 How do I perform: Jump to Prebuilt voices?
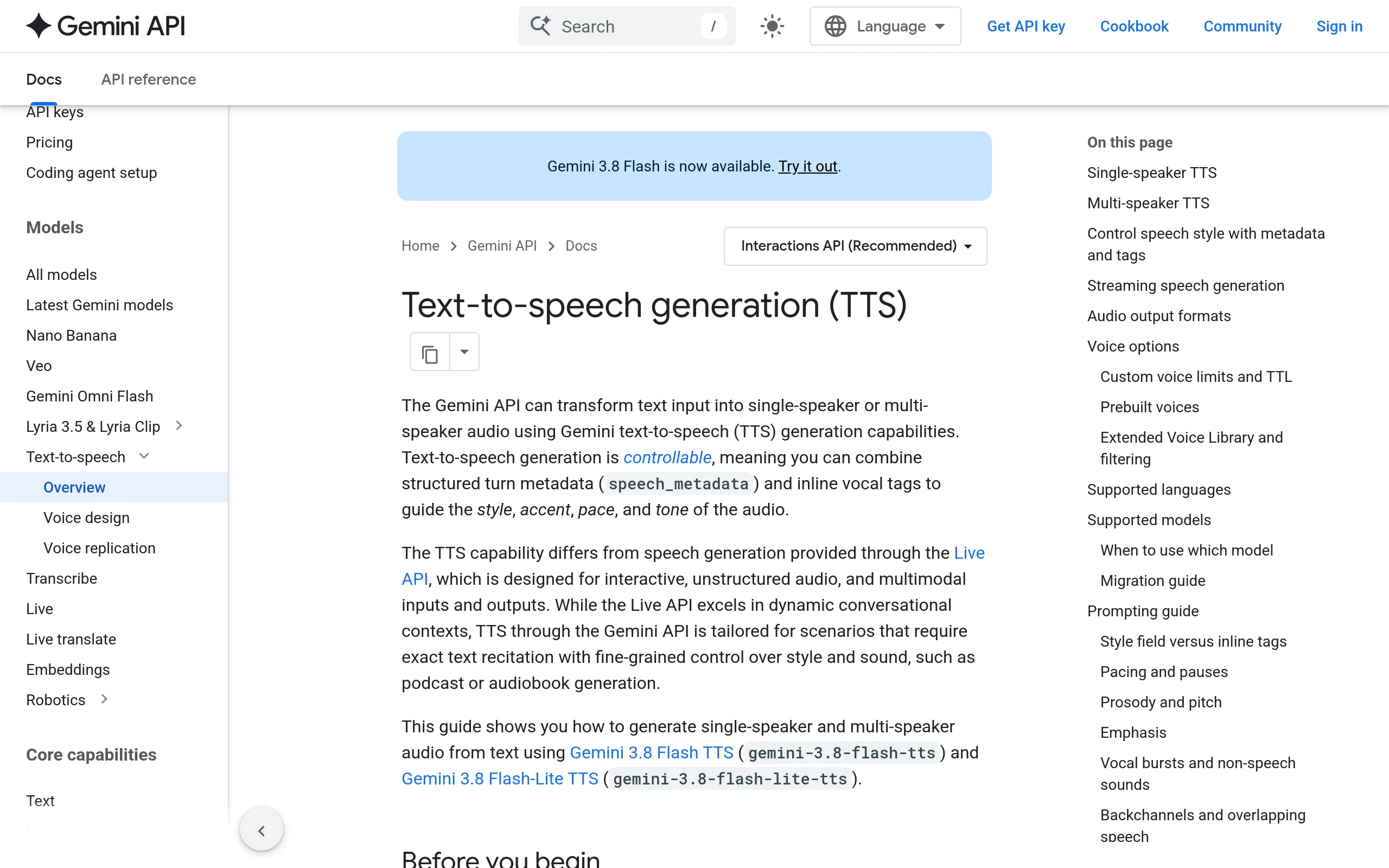click(x=1150, y=407)
